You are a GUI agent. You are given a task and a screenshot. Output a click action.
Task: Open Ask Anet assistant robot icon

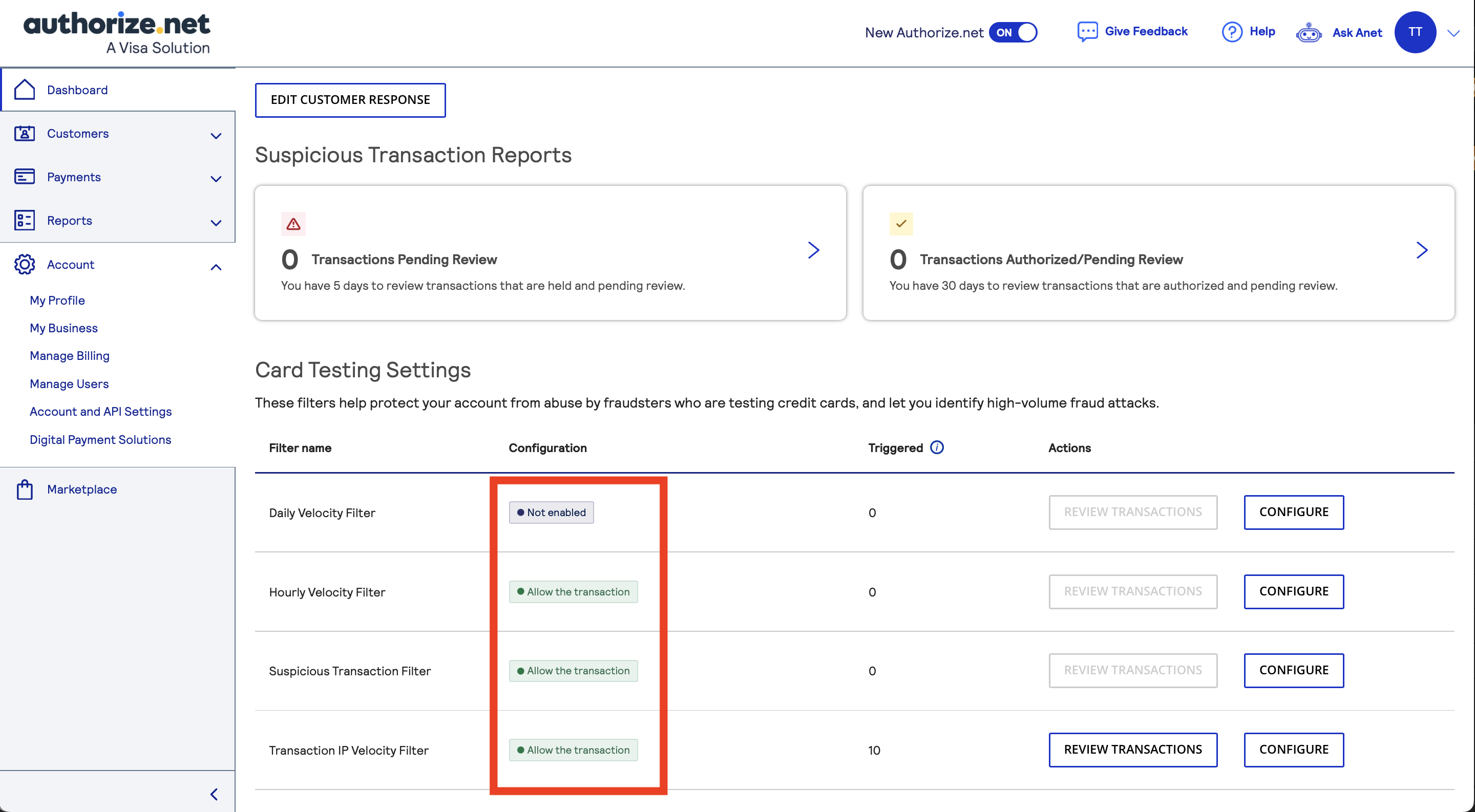tap(1309, 33)
